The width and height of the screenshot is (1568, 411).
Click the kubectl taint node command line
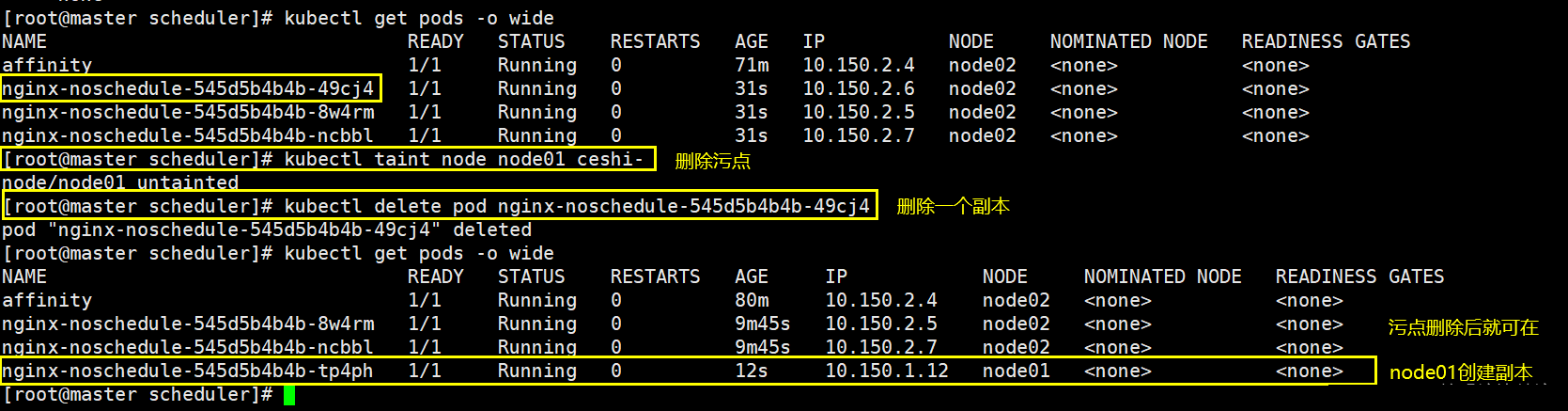(329, 159)
